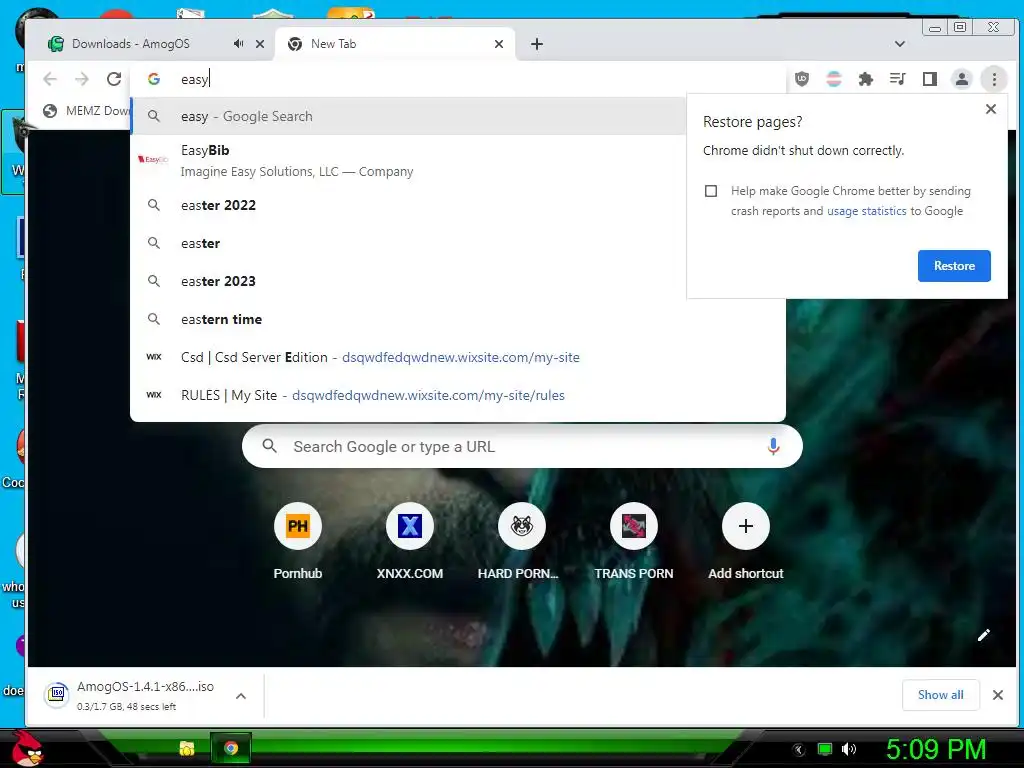Open the file explorer taskbar icon
This screenshot has height=768, width=1024.
pos(187,748)
